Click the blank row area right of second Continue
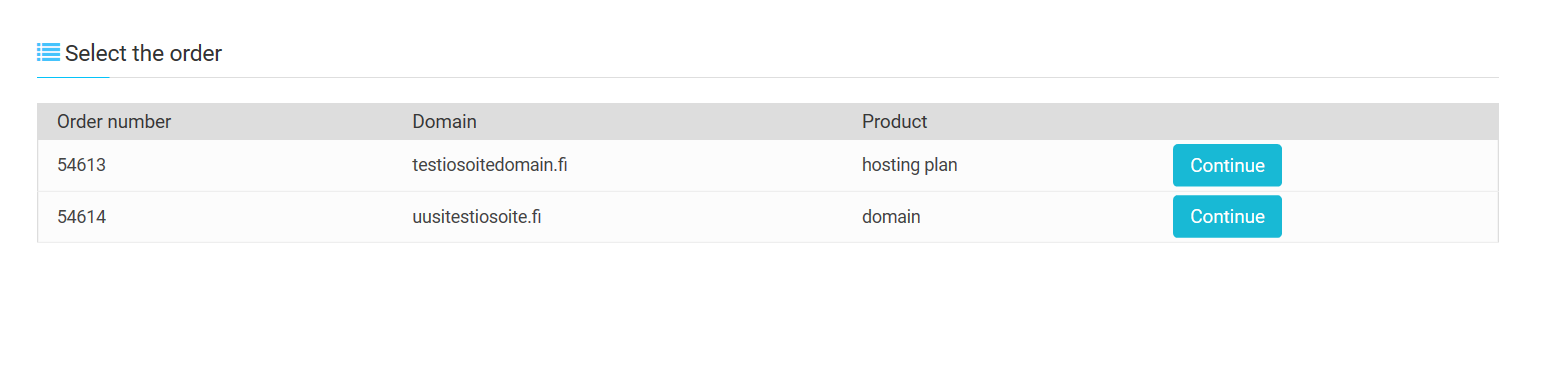 (1390, 216)
